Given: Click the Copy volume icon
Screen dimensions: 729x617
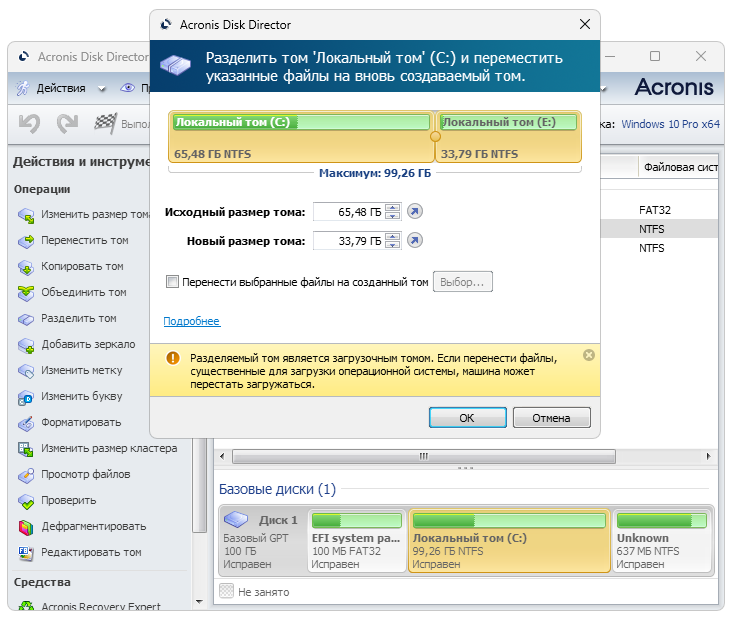Looking at the screenshot, I should point(26,267).
